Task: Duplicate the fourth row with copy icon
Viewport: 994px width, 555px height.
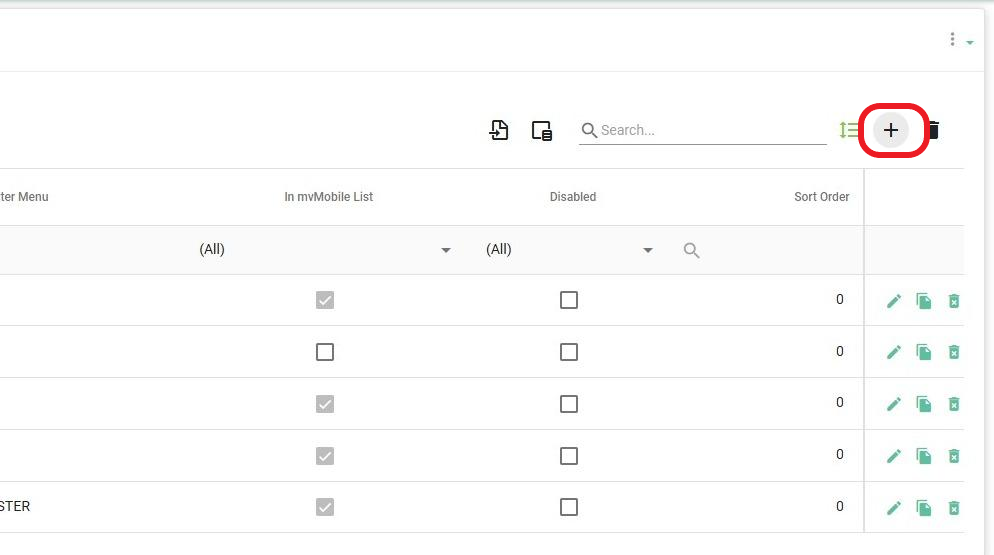Action: [924, 456]
